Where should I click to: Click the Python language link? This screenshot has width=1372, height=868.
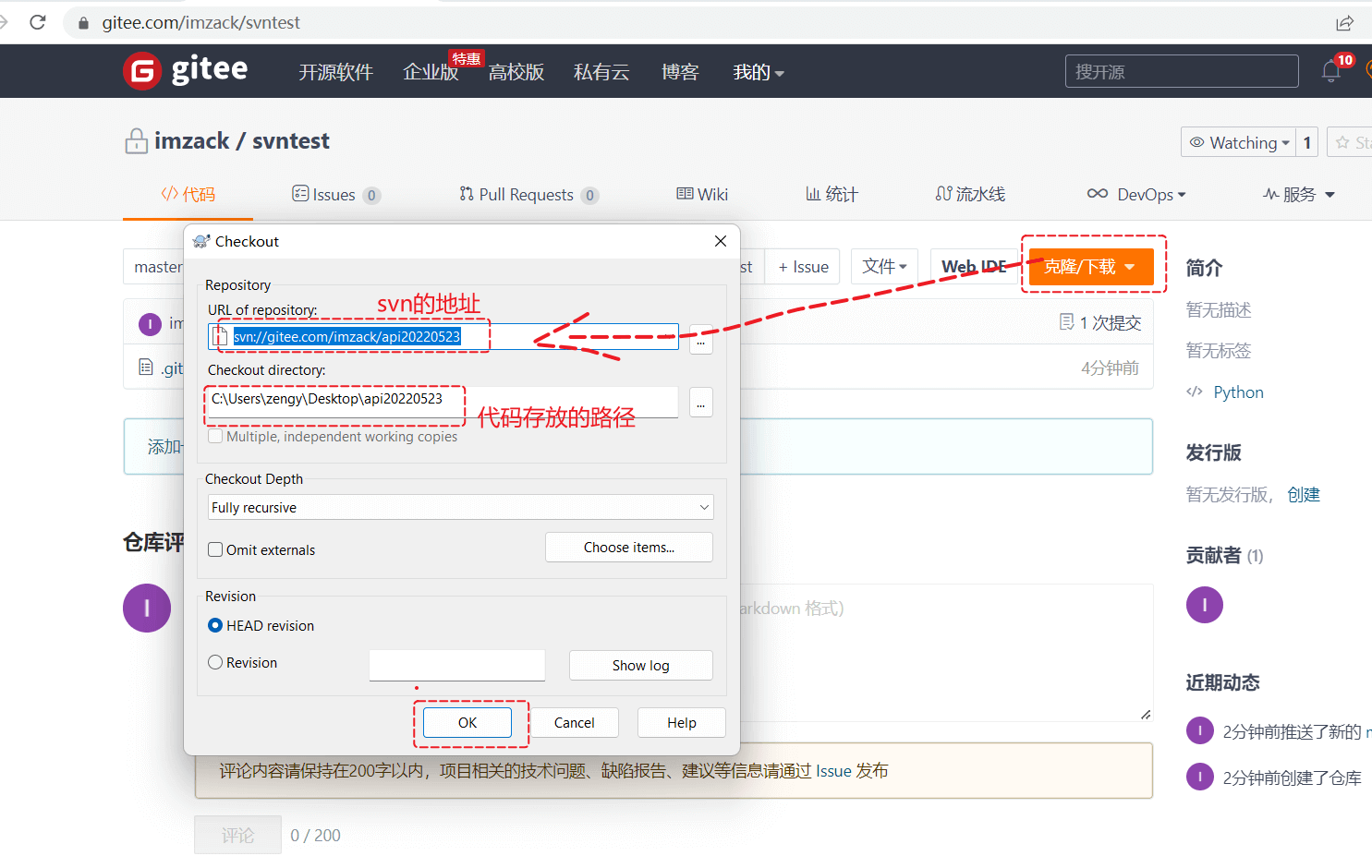1238,392
